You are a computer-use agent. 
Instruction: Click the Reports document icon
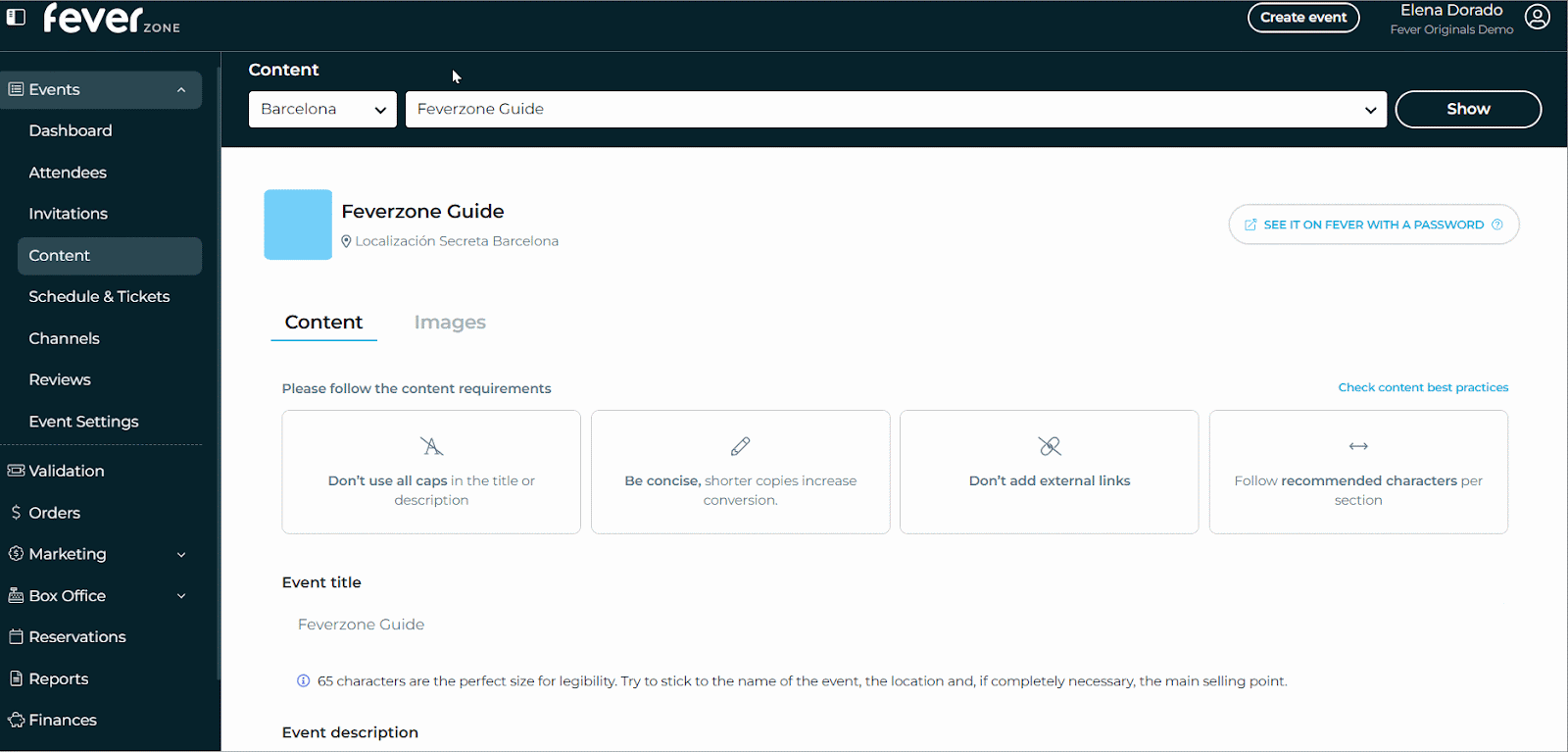click(x=16, y=678)
